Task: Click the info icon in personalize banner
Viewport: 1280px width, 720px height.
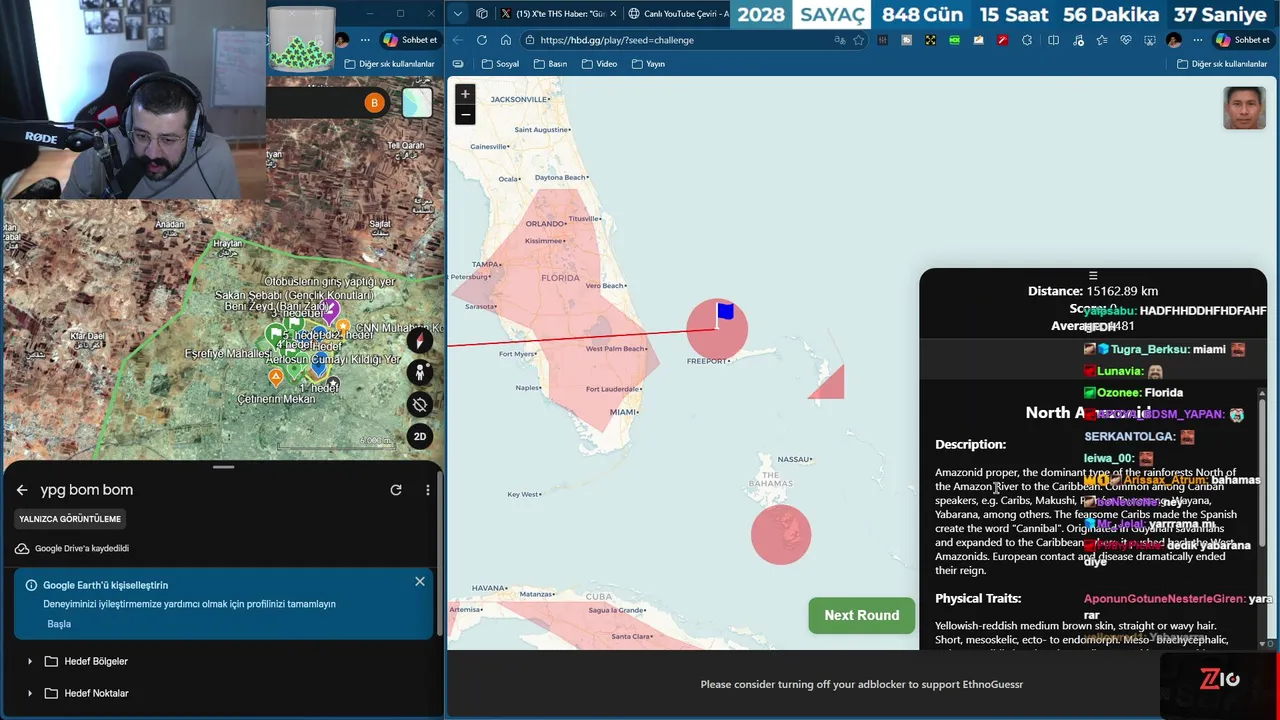Action: tap(31, 585)
